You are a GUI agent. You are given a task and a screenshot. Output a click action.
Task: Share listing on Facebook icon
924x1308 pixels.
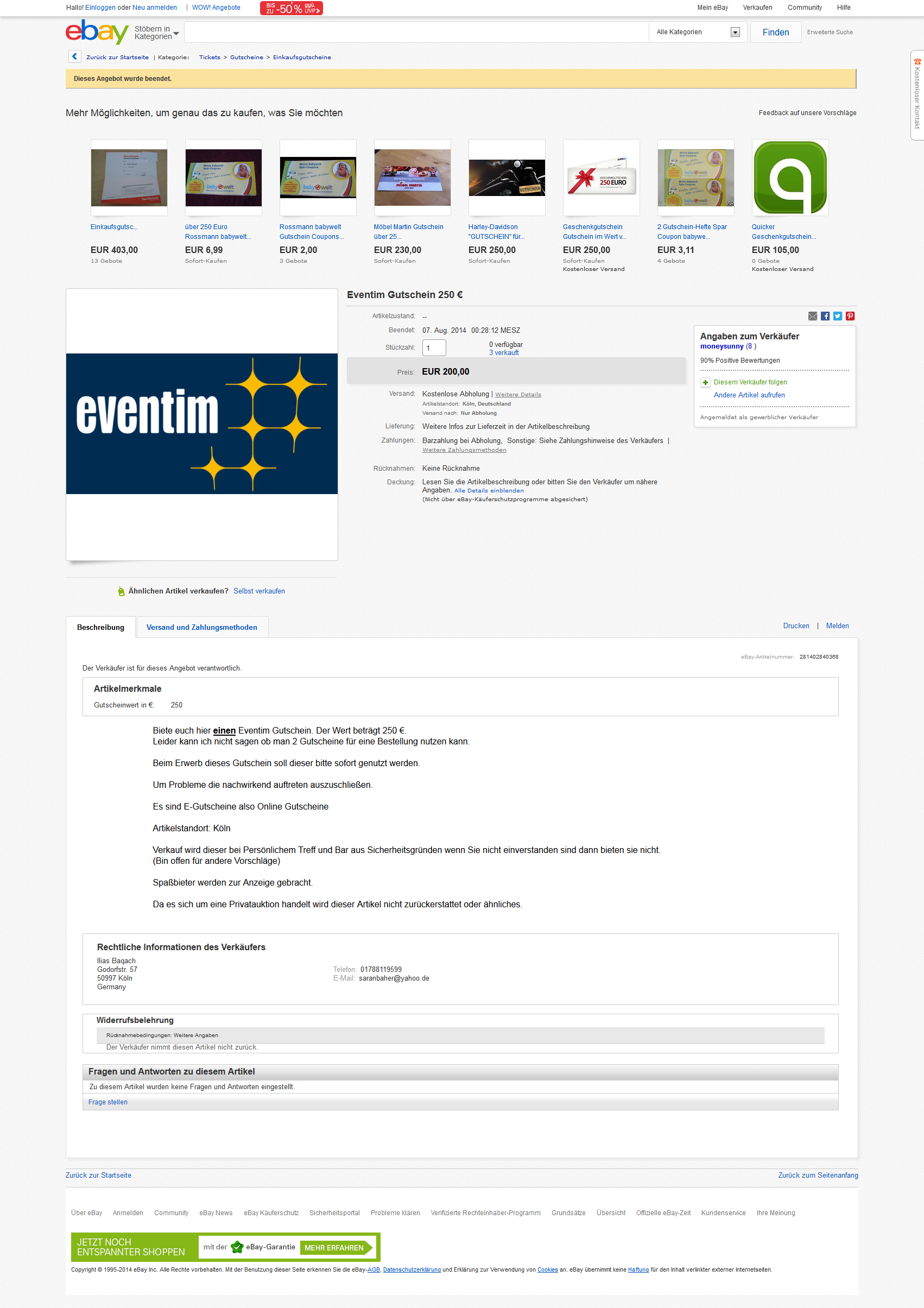tap(825, 316)
